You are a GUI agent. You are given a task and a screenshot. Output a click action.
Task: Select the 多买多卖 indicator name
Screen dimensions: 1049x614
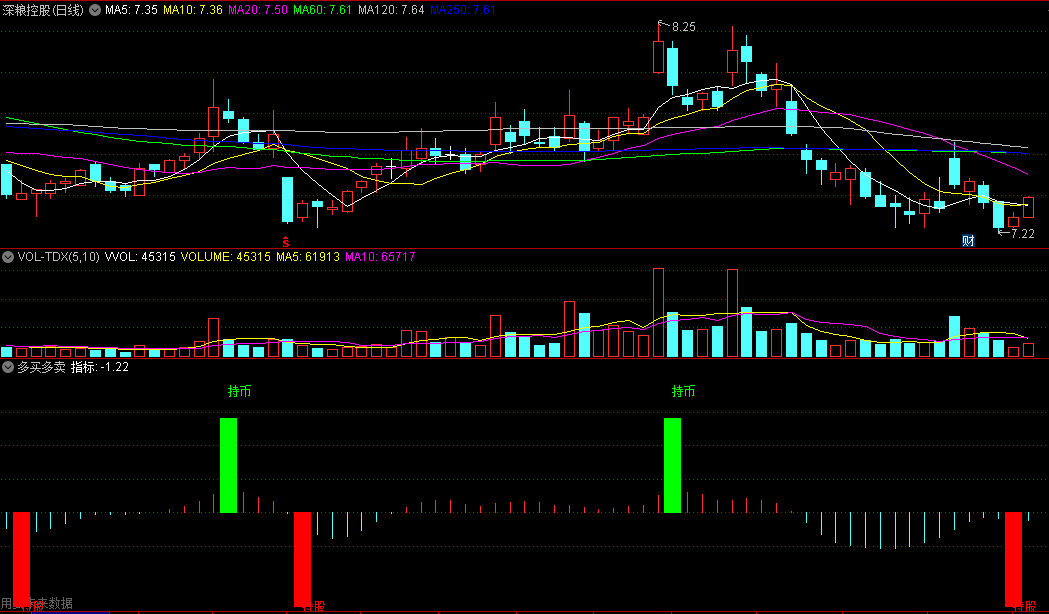(41, 367)
